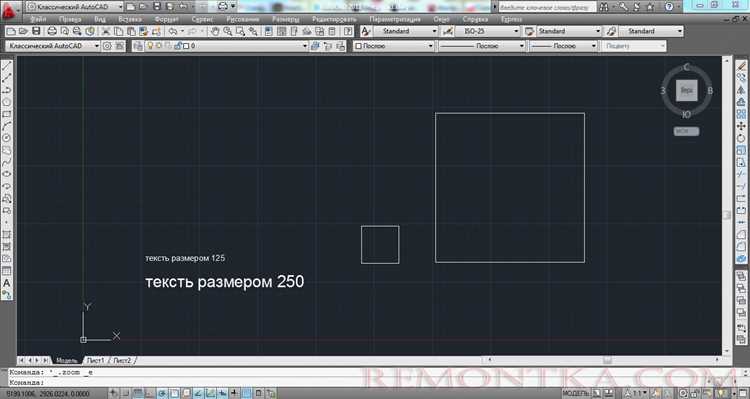This screenshot has width=750, height=399.
Task: Click the Undo arrow in Standard toolbar
Action: [173, 31]
